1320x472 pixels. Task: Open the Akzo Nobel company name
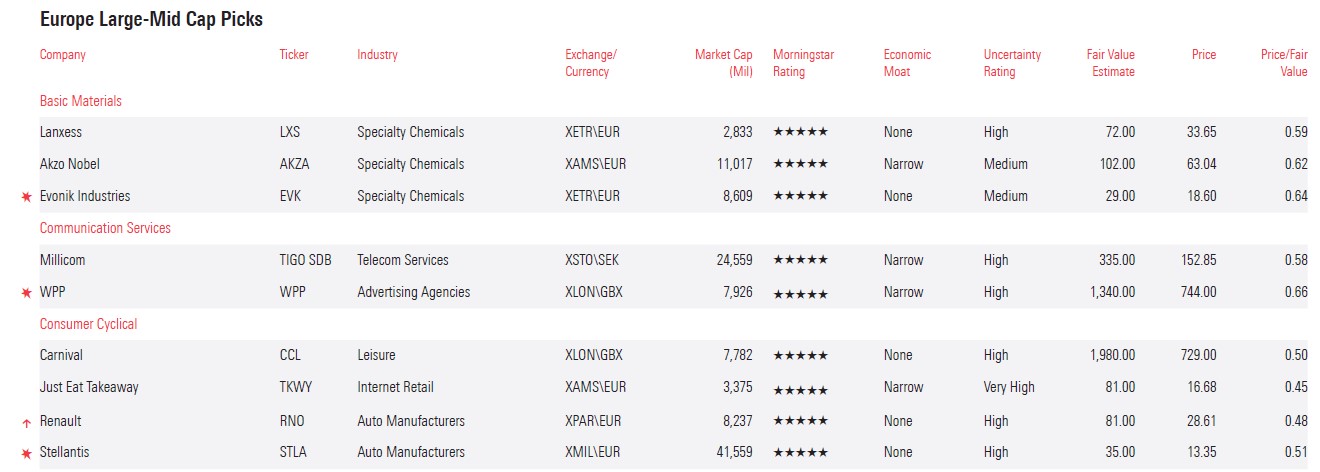(x=70, y=164)
